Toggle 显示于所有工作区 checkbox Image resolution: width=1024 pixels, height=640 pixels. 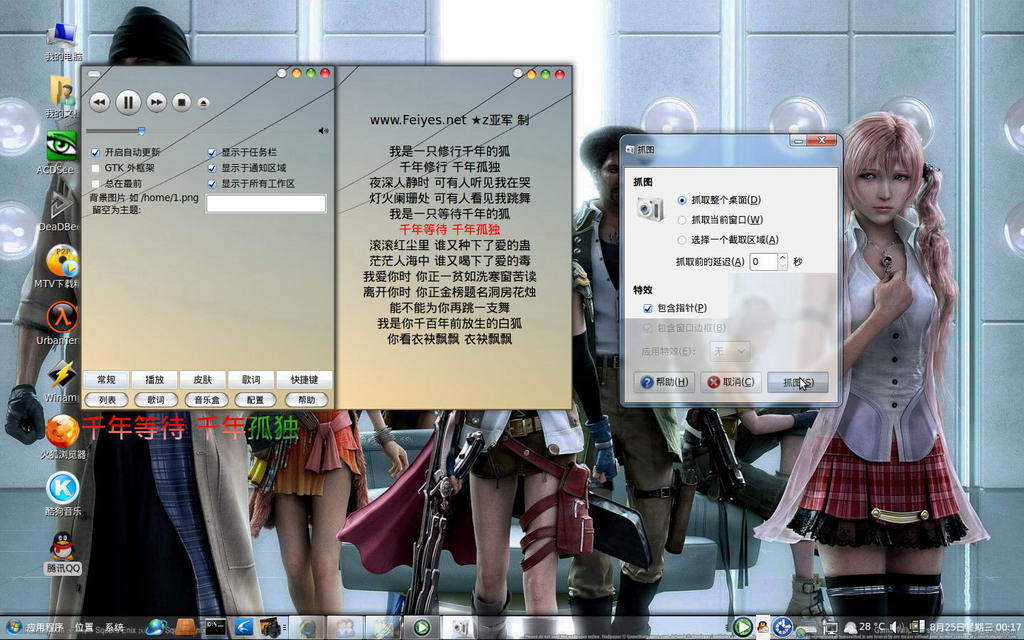pyautogui.click(x=212, y=184)
